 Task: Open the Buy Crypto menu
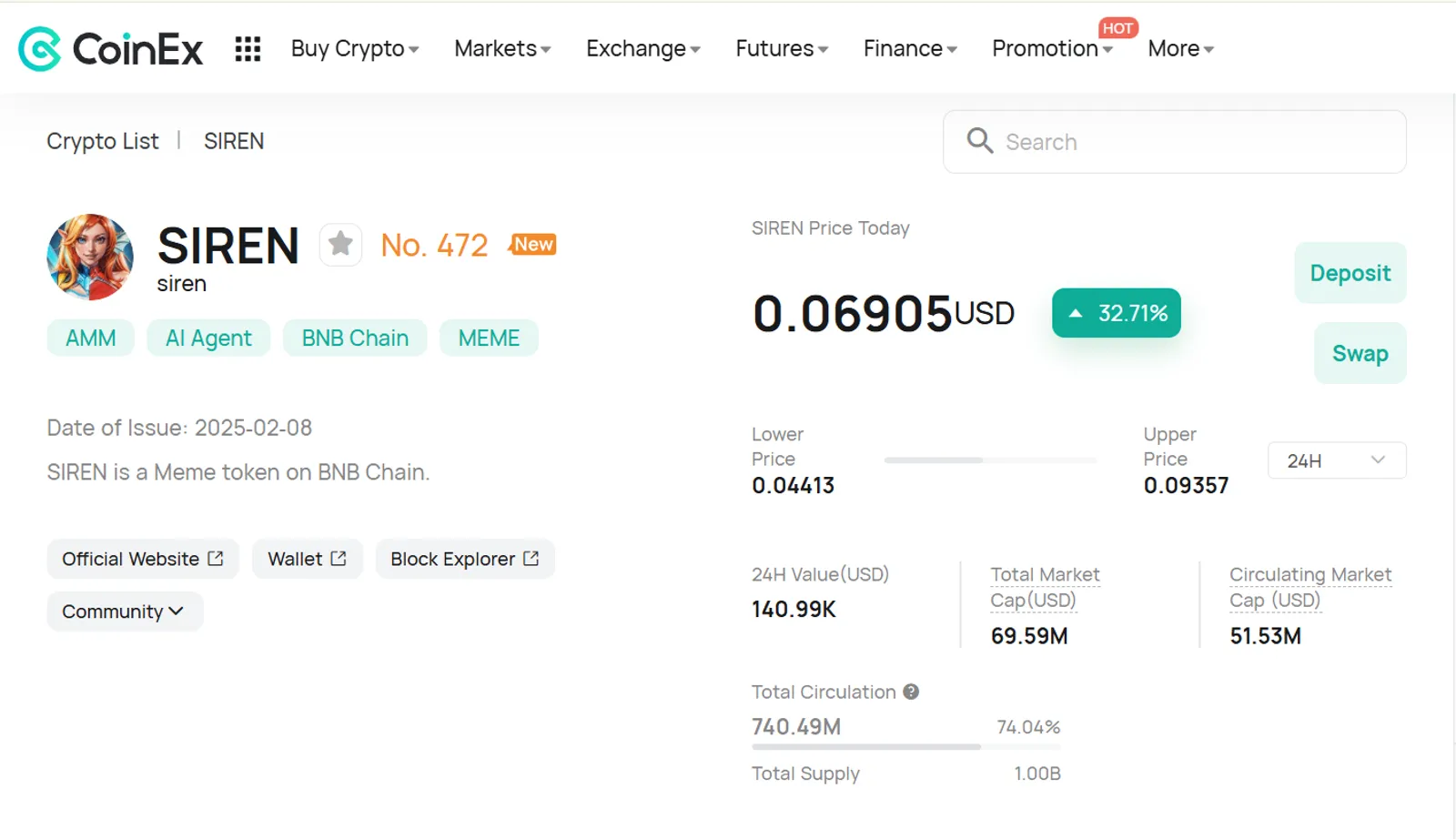tap(355, 48)
